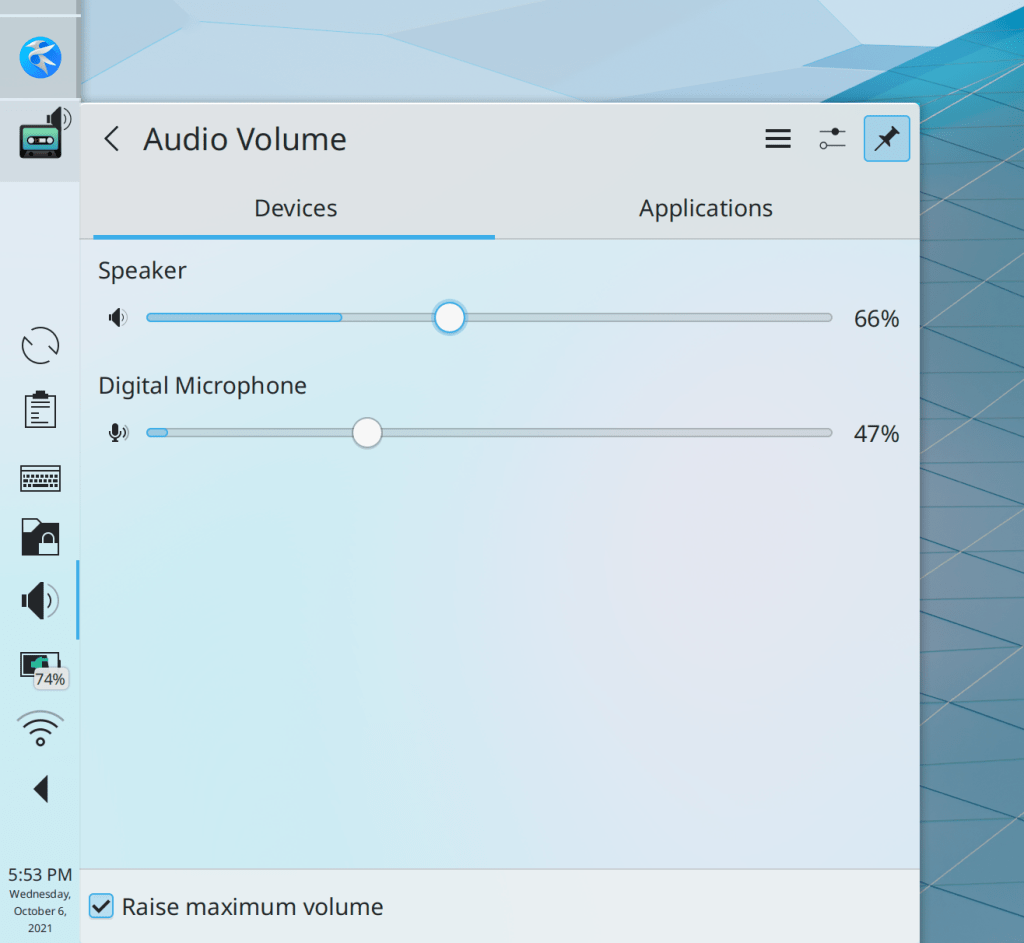
Task: Open the hamburger menu in Audio Volume
Action: point(778,139)
